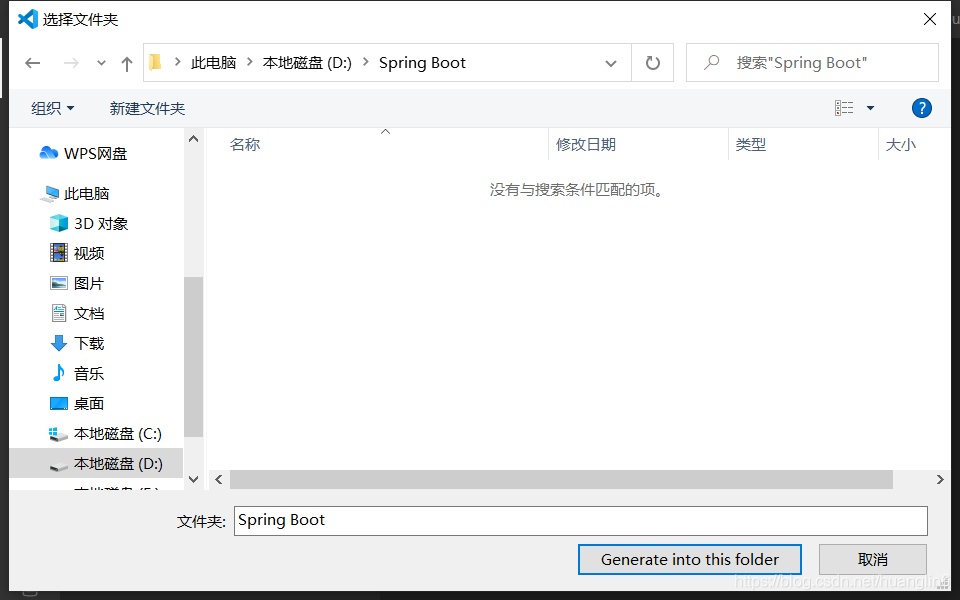The image size is (960, 600).
Task: Select 此电脑 in the navigation pane
Action: pyautogui.click(x=74, y=193)
